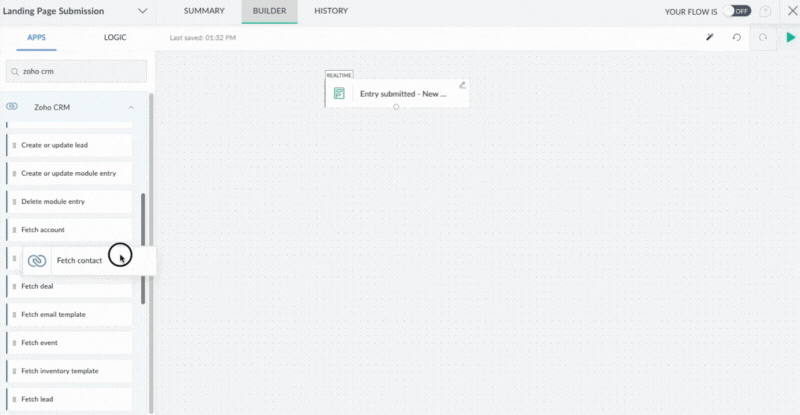The height and width of the screenshot is (415, 800).
Task: Click the Entry submitted trigger node
Action: coord(397,93)
